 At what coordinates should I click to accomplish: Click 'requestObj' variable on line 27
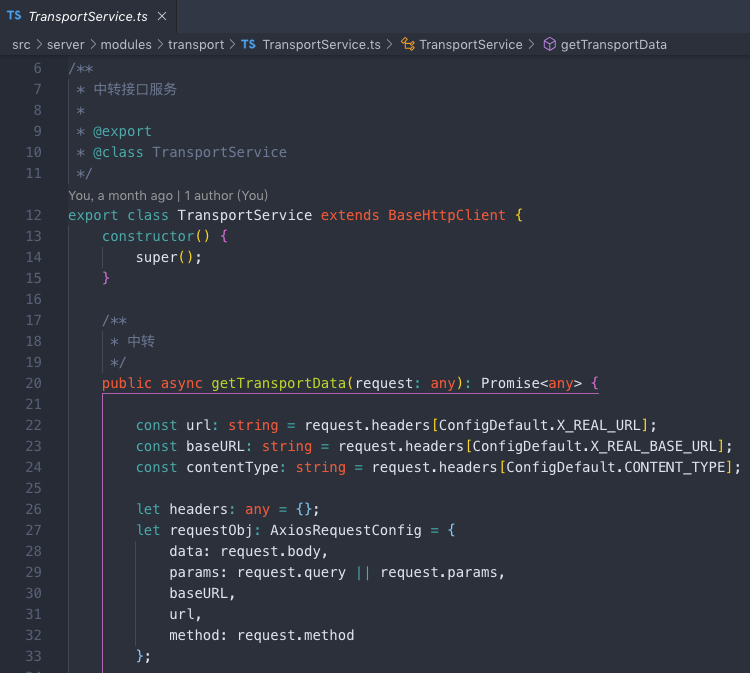(210, 530)
